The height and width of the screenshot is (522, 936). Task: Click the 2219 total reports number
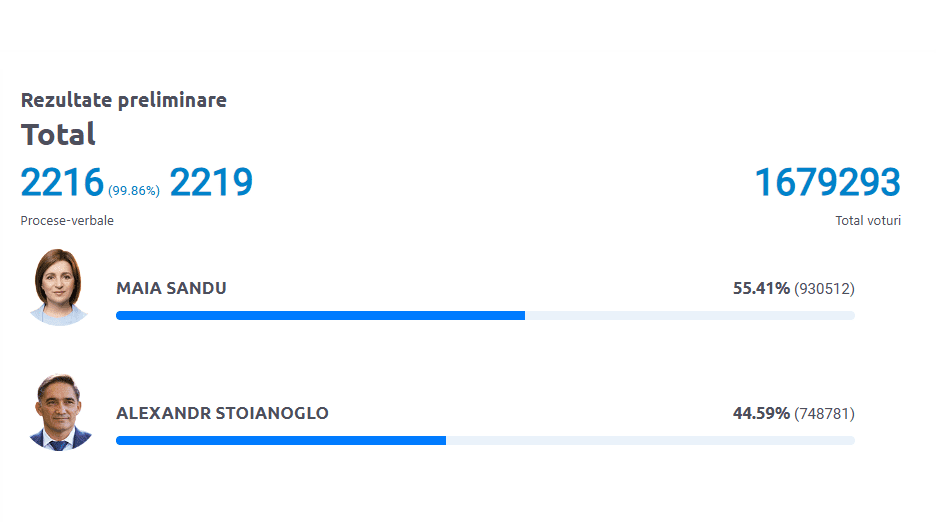(211, 183)
